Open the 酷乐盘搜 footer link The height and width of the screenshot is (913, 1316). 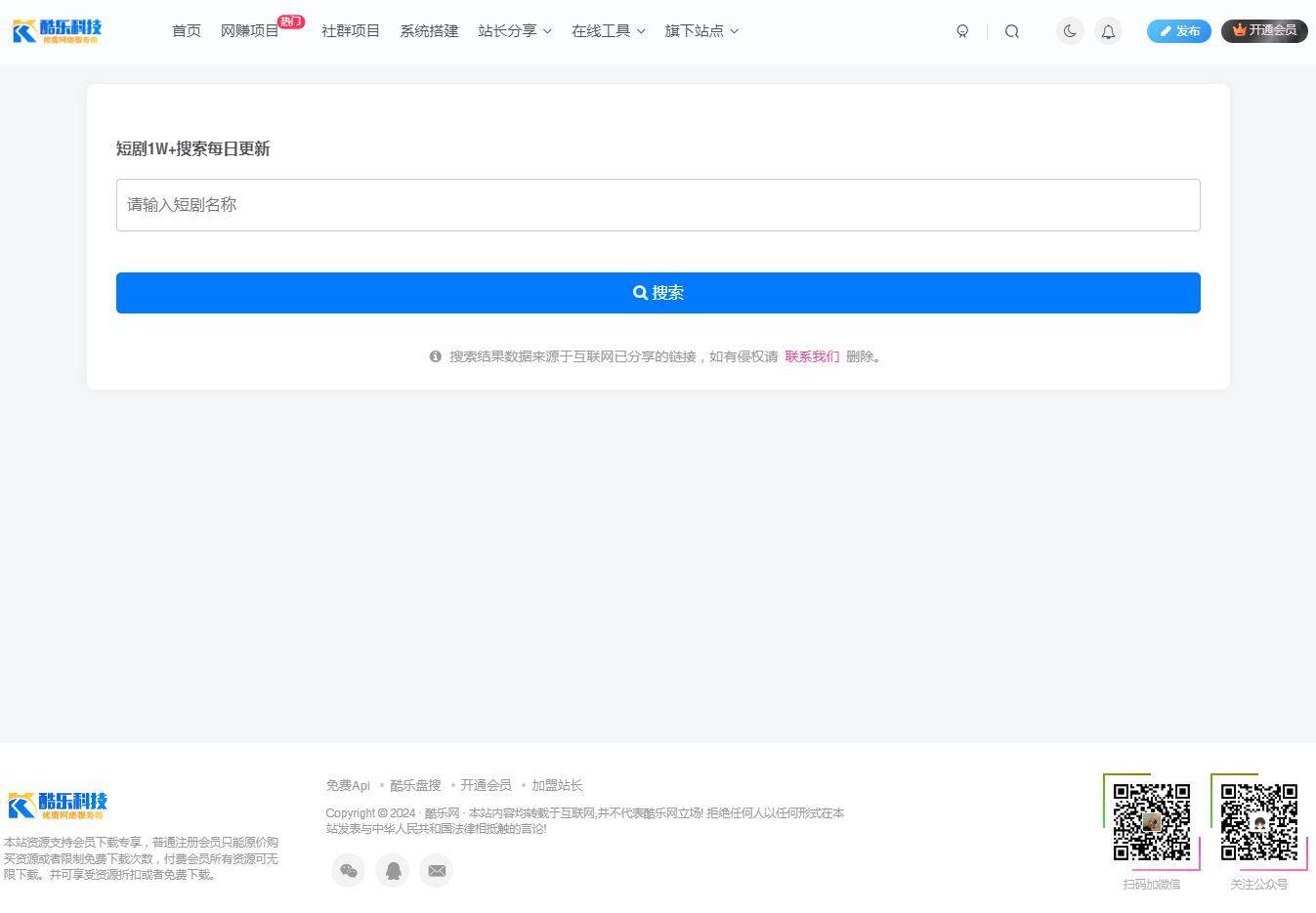pyautogui.click(x=415, y=785)
